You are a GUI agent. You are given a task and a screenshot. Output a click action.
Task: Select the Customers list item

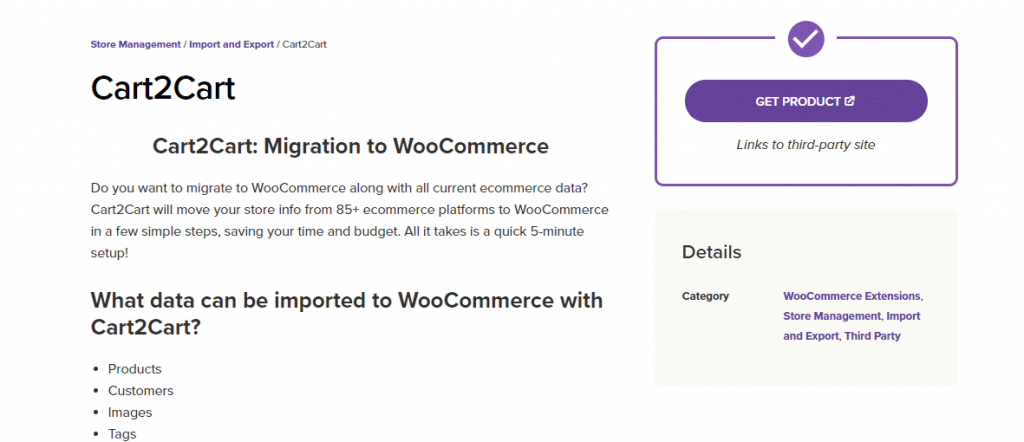141,391
